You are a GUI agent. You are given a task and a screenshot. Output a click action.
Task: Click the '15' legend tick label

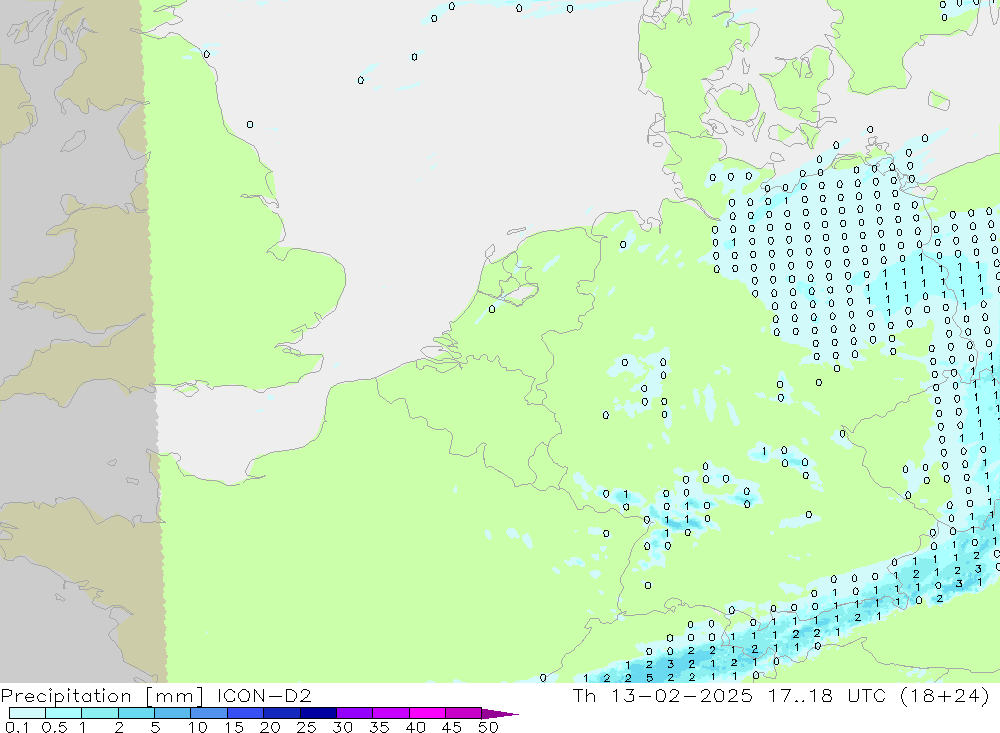point(234,727)
